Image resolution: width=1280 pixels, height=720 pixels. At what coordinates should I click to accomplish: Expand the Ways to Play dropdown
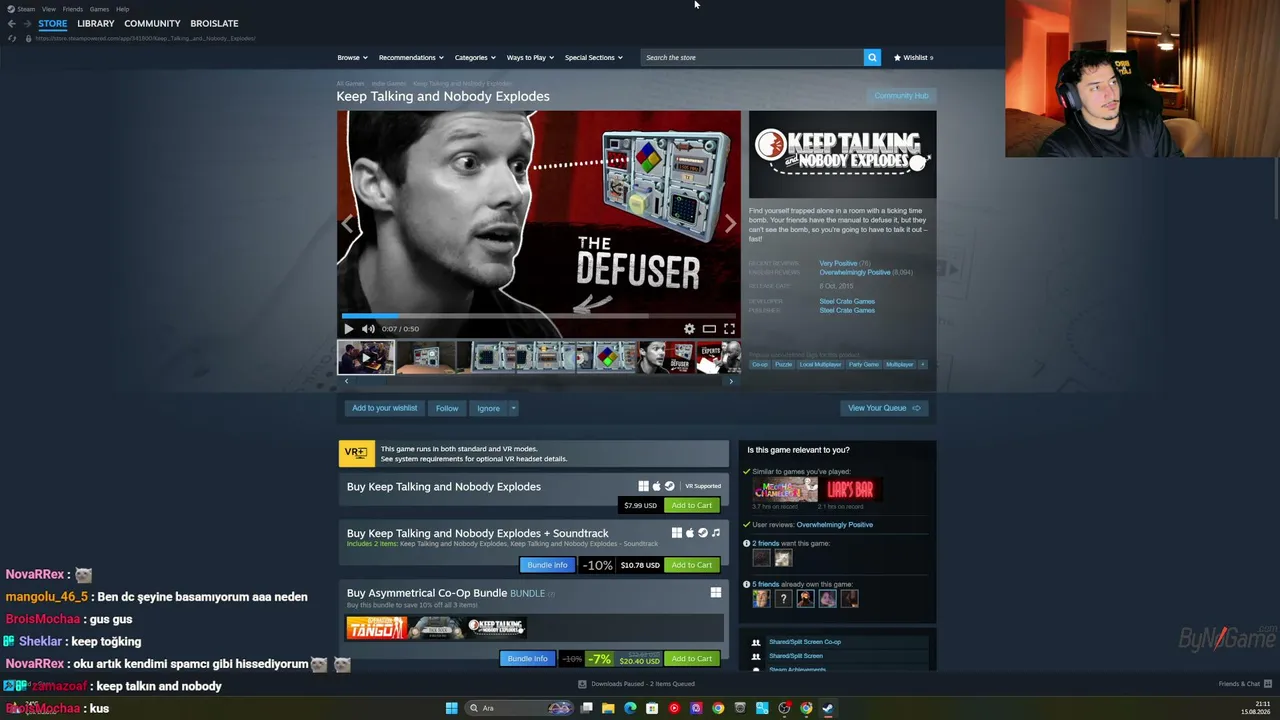point(530,57)
